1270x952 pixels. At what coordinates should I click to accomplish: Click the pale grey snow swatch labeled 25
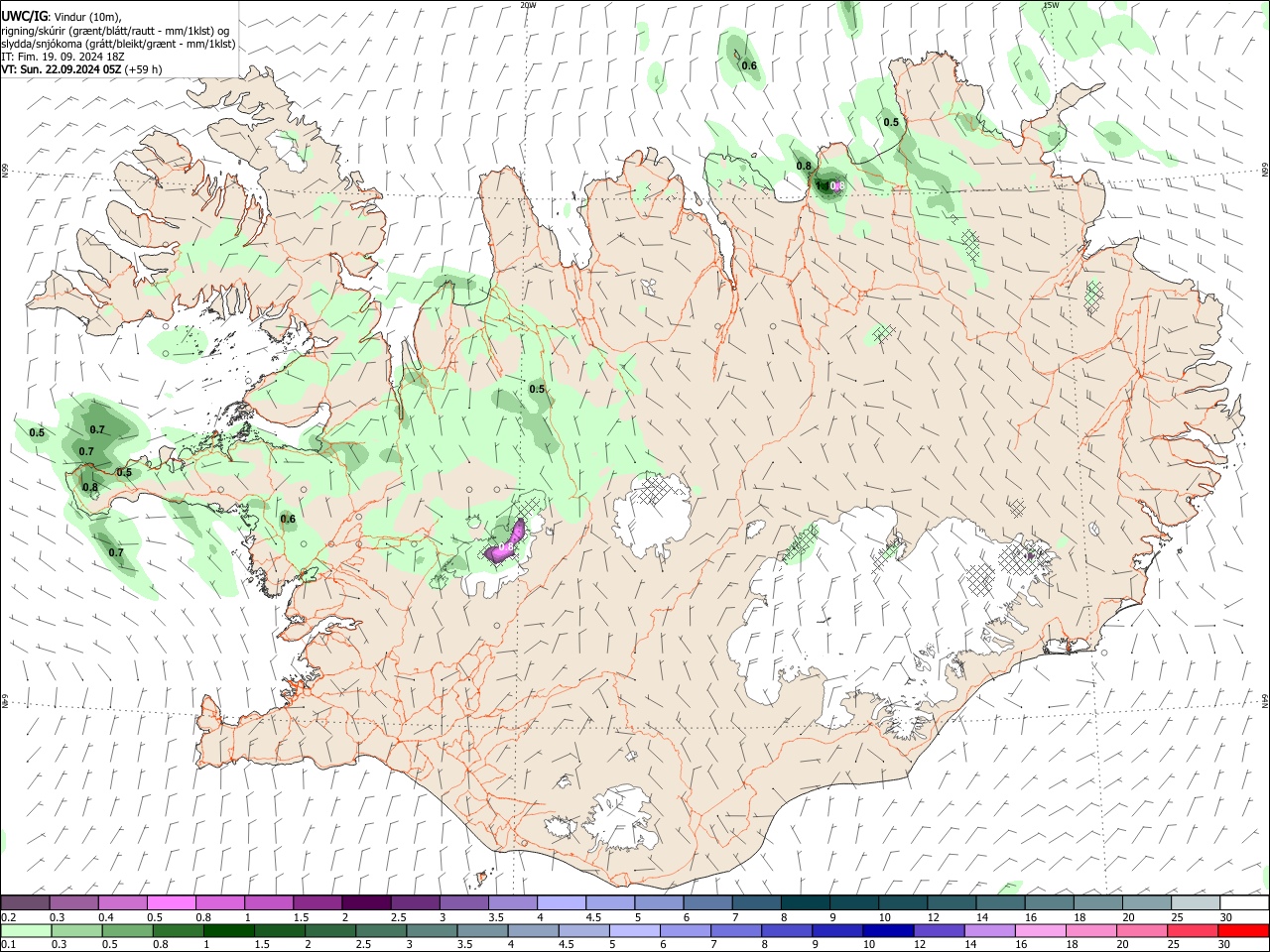(1196, 902)
